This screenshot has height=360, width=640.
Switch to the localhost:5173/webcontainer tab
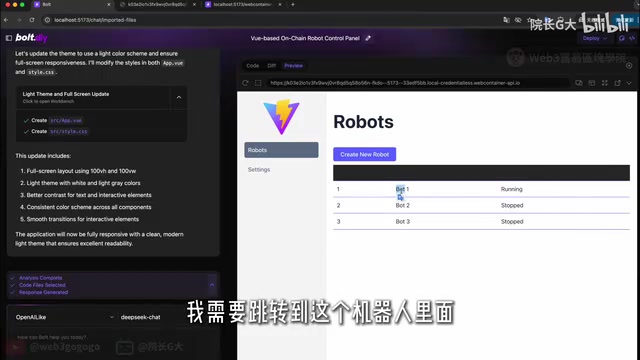[x=243, y=4]
